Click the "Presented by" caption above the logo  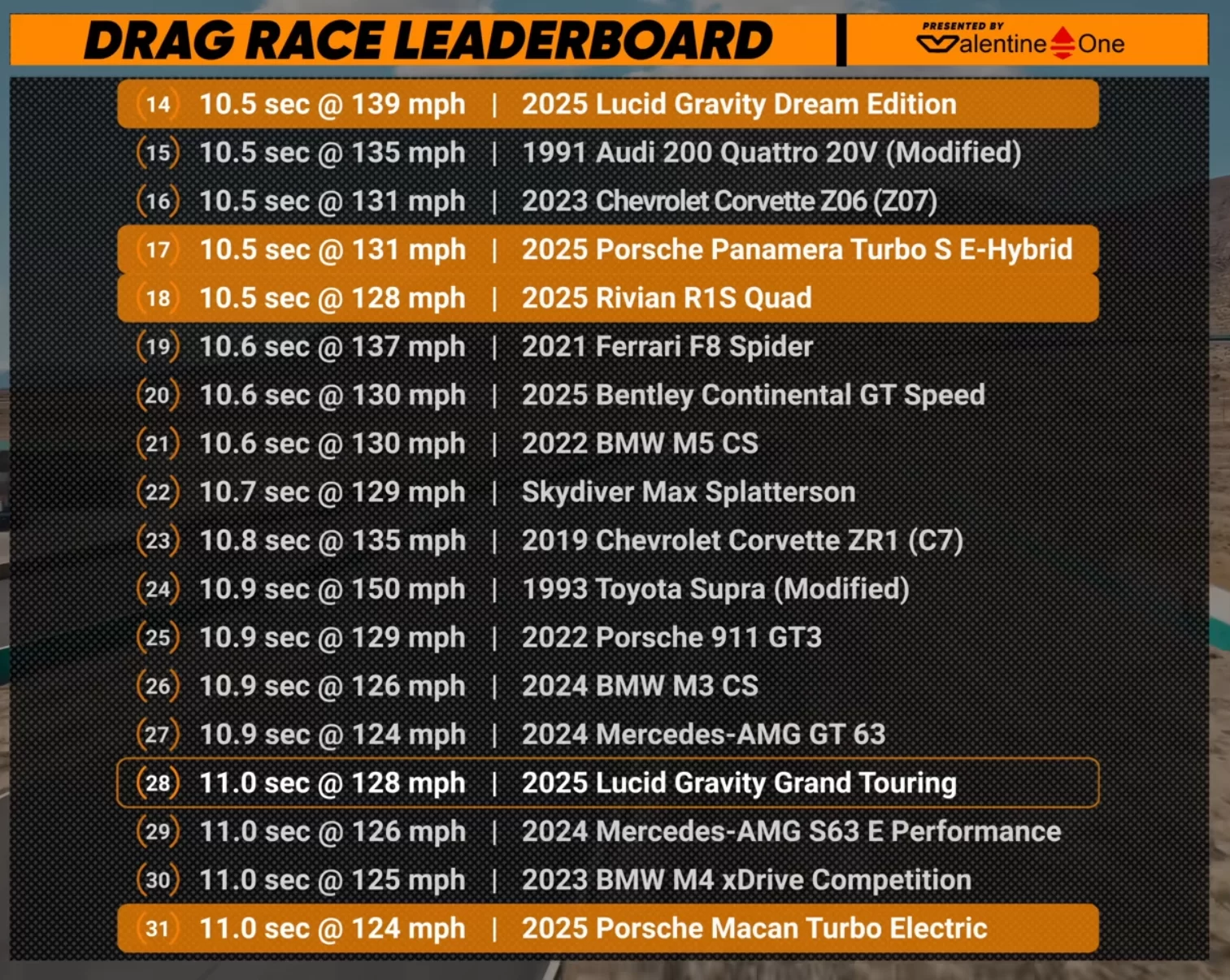(x=963, y=26)
